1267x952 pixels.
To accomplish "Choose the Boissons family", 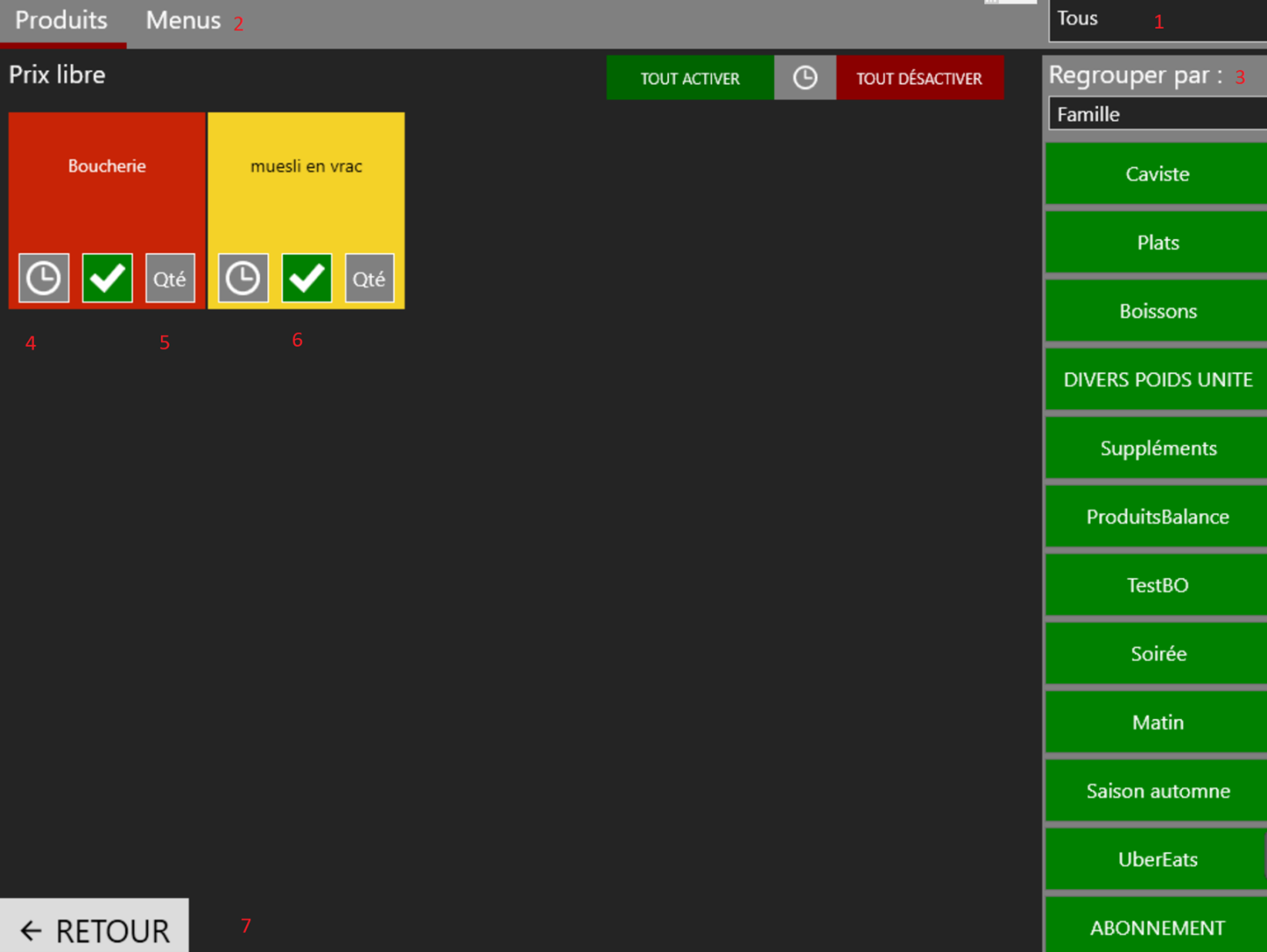I will point(1157,311).
